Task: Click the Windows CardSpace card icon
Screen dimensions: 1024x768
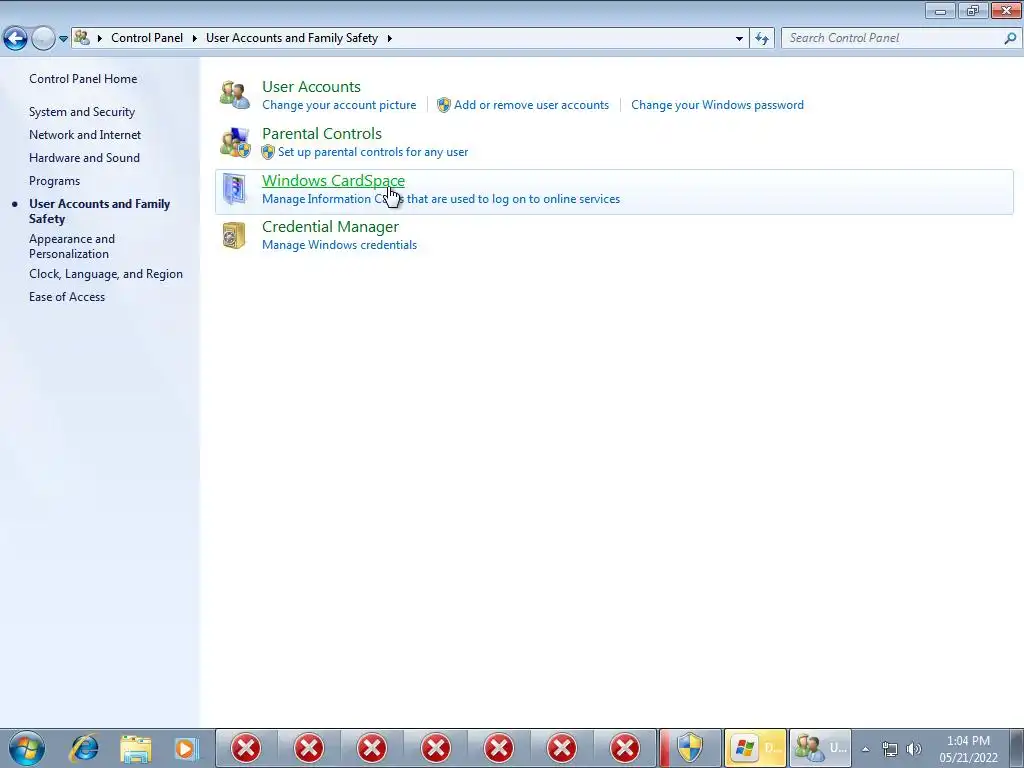Action: pos(234,189)
